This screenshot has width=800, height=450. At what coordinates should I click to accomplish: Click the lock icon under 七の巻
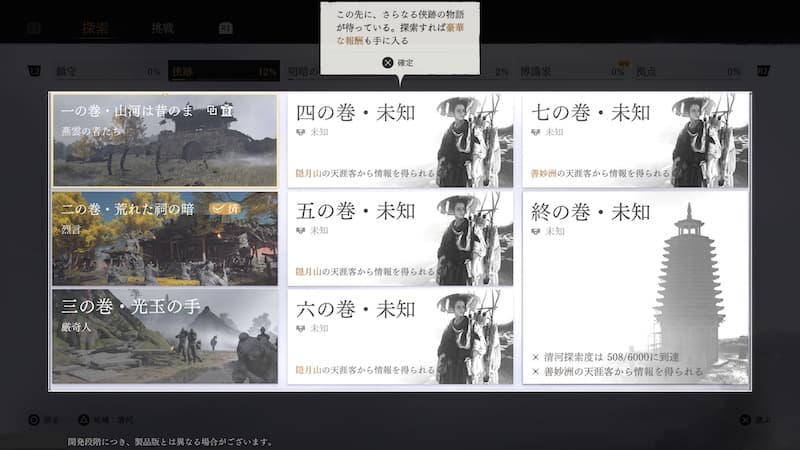537,132
